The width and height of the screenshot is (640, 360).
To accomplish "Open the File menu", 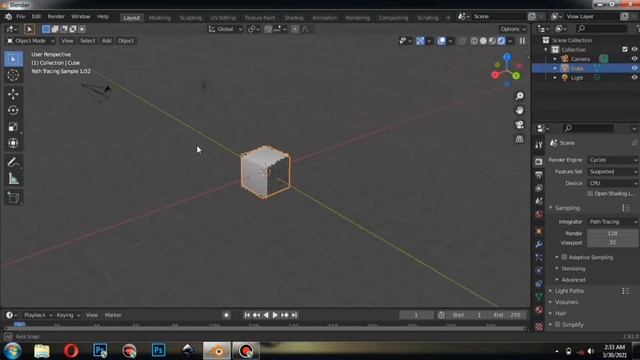I will coord(21,17).
